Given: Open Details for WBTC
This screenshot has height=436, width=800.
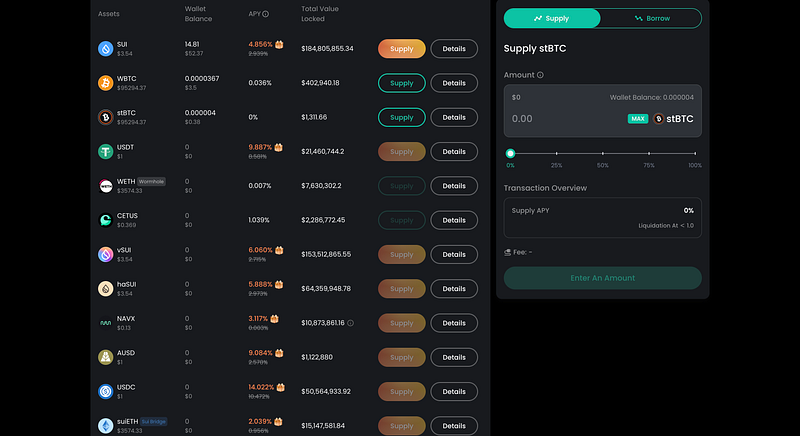Looking at the screenshot, I should point(454,83).
